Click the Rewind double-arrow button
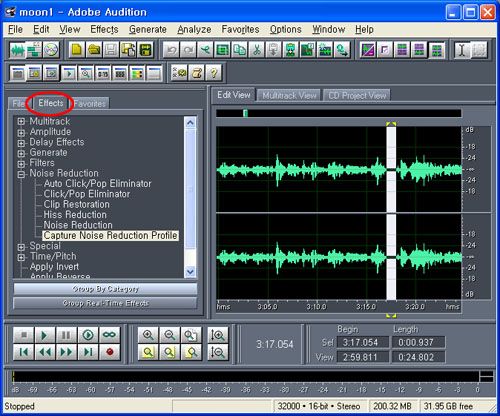The height and width of the screenshot is (416, 500). pyautogui.click(x=44, y=352)
